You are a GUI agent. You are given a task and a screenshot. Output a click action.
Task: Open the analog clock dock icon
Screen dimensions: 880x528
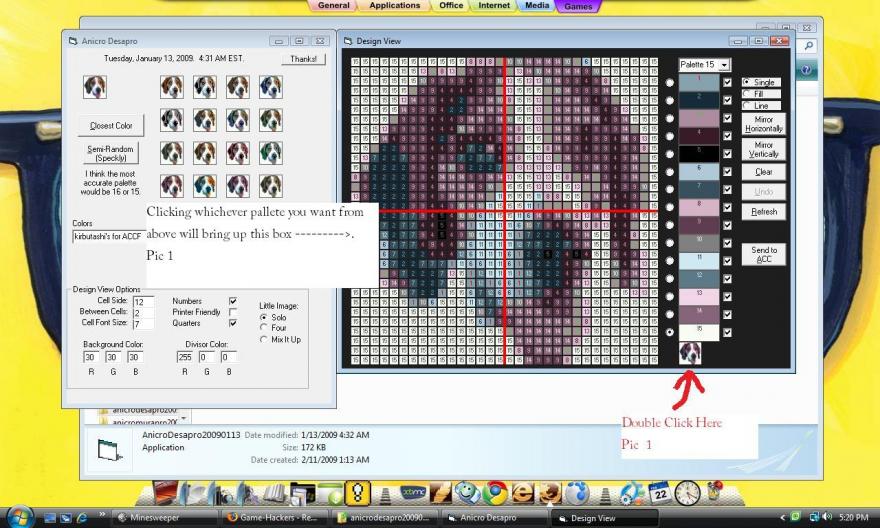[688, 493]
